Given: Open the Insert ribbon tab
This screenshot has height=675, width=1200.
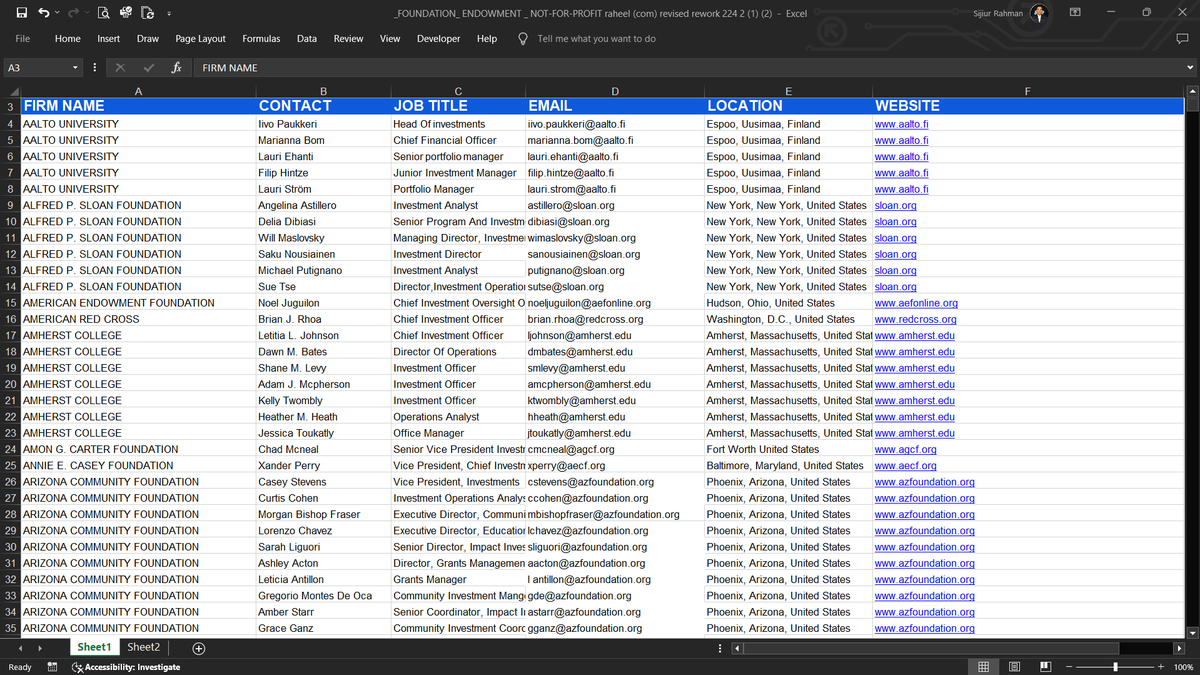Looking at the screenshot, I should [109, 39].
